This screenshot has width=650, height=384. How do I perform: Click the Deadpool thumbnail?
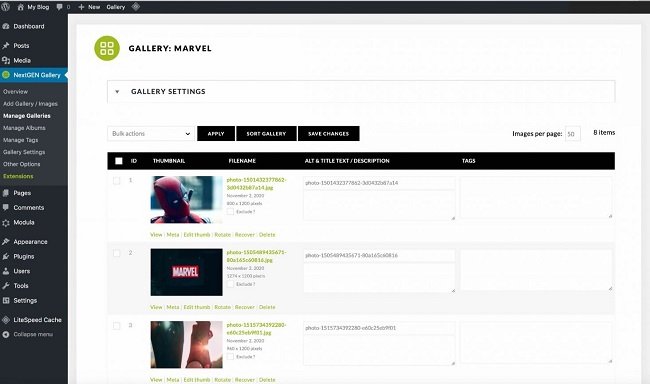pyautogui.click(x=187, y=199)
